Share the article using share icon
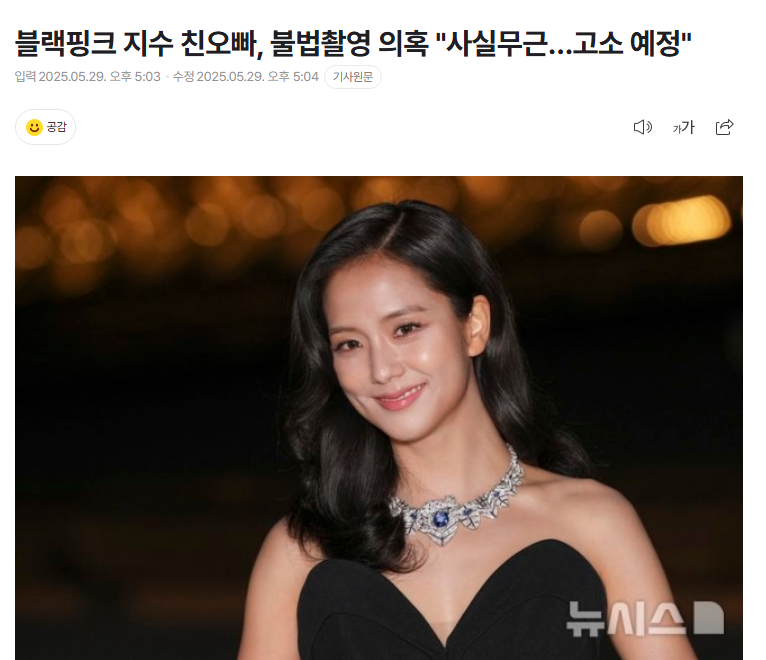 [724, 127]
